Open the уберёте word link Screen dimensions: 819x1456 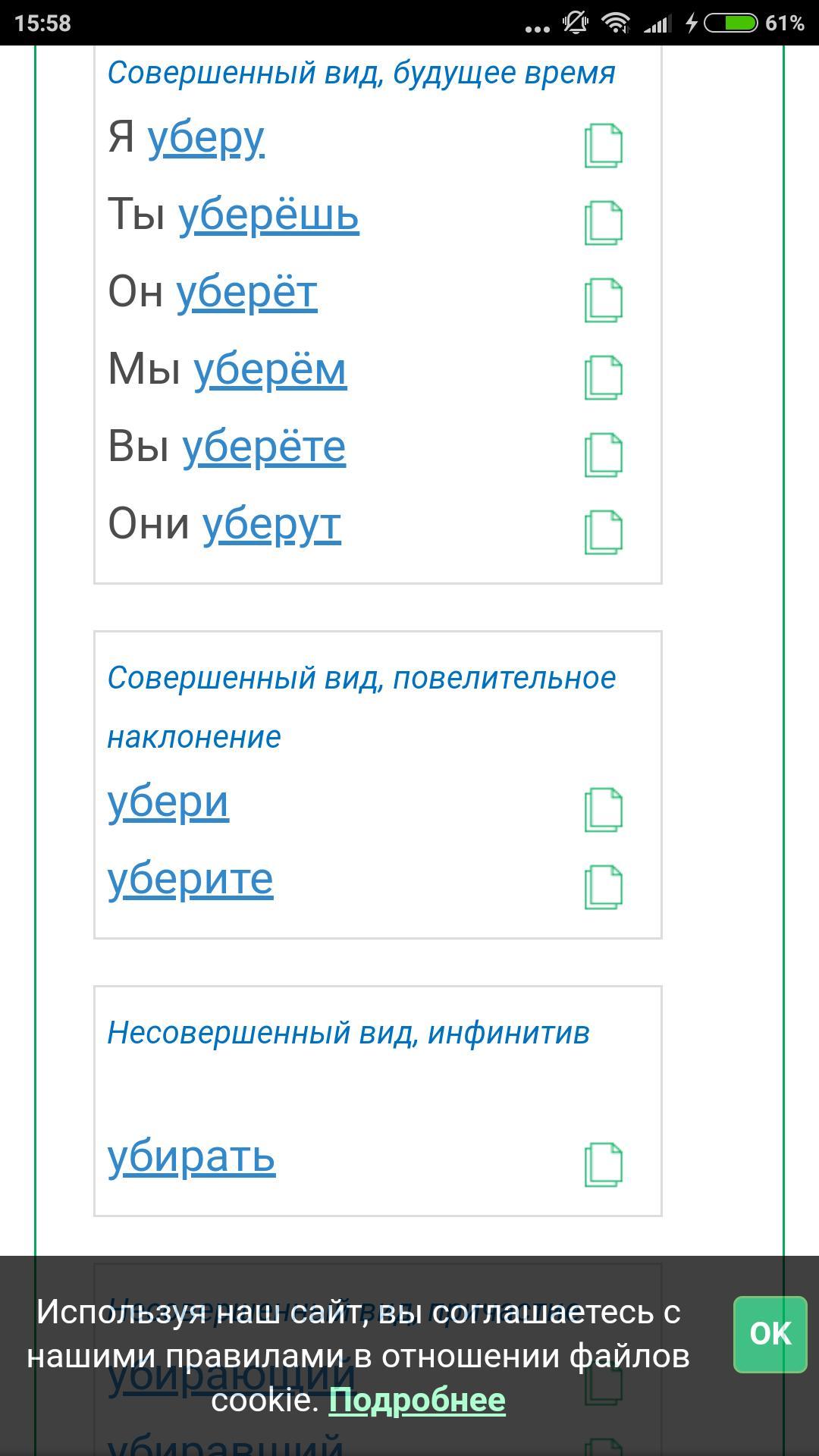264,447
